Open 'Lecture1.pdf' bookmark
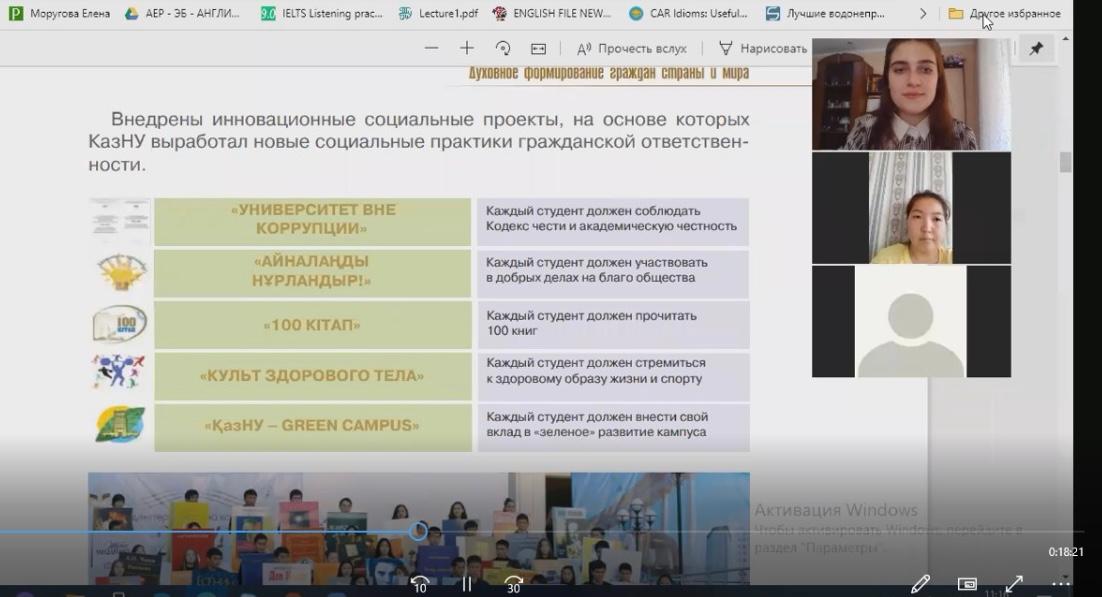This screenshot has height=597, width=1102. [x=438, y=13]
